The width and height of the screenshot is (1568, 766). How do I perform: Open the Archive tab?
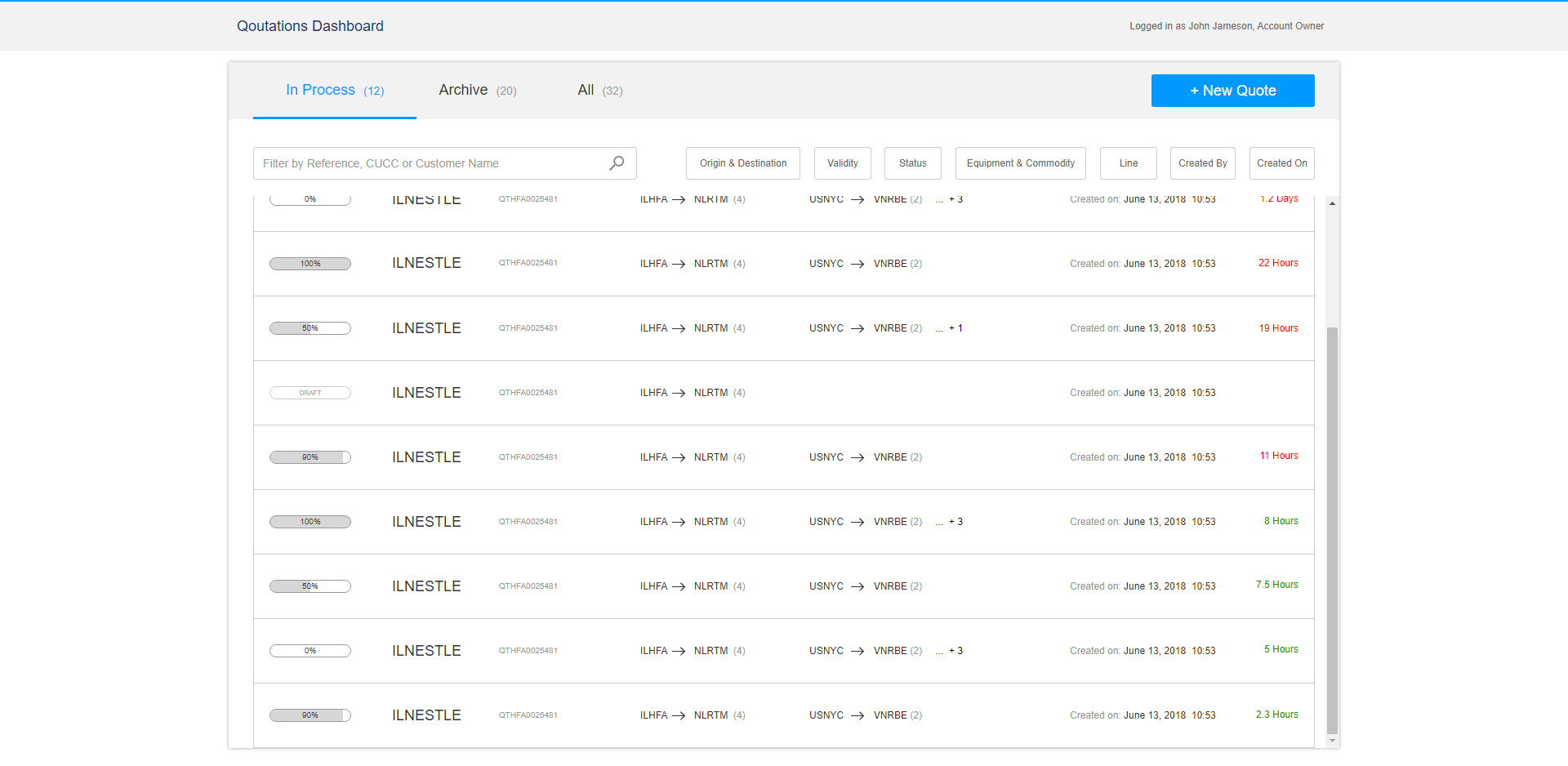[x=478, y=91]
